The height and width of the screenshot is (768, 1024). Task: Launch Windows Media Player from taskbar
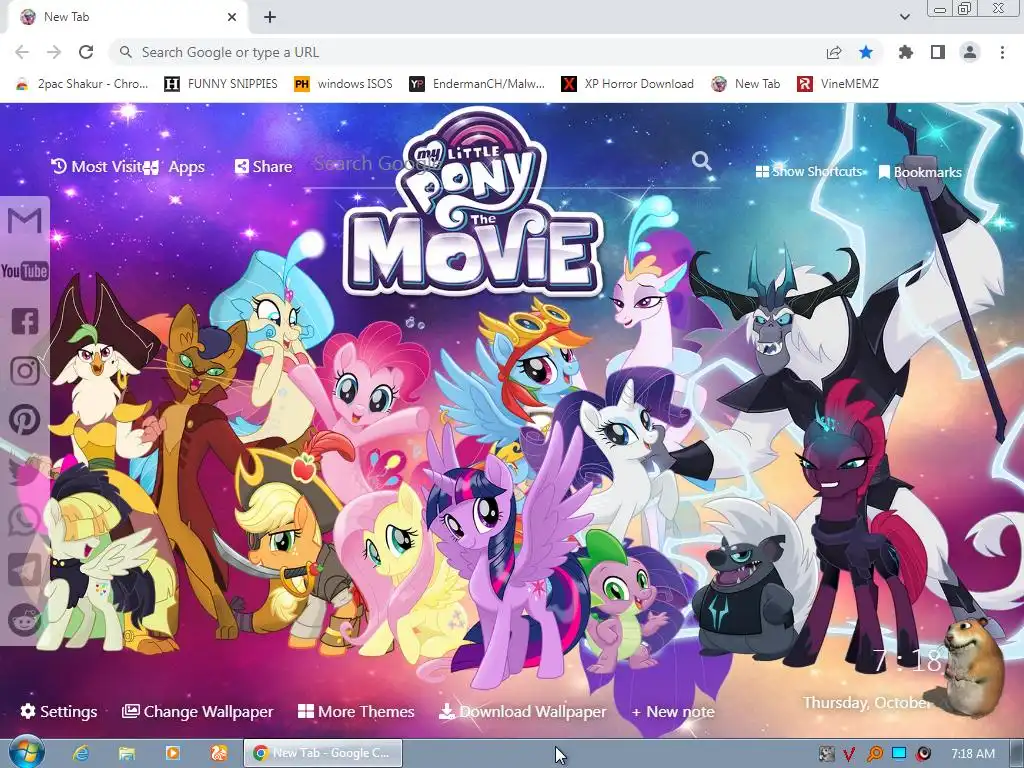172,753
